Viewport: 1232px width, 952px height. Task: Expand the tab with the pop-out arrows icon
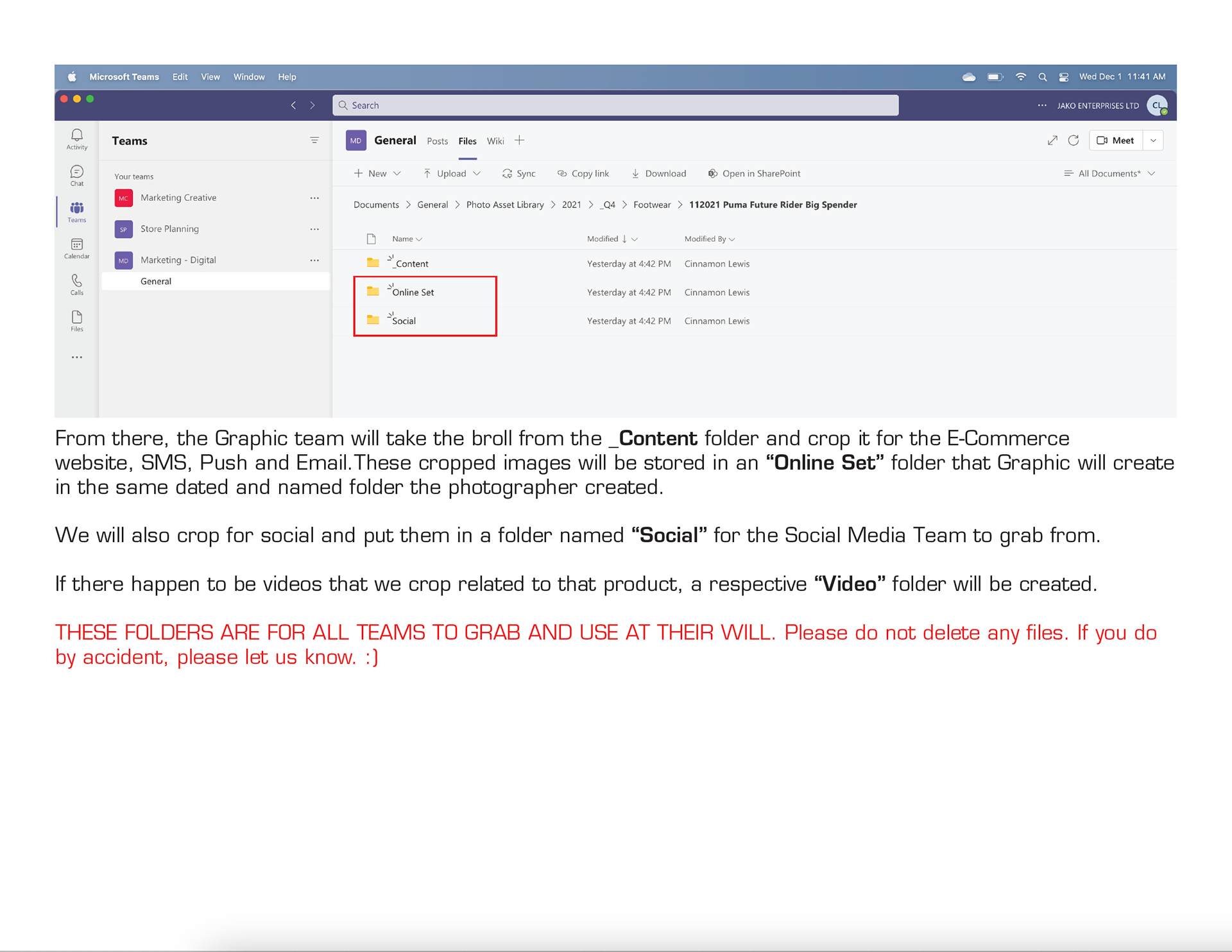[1052, 140]
